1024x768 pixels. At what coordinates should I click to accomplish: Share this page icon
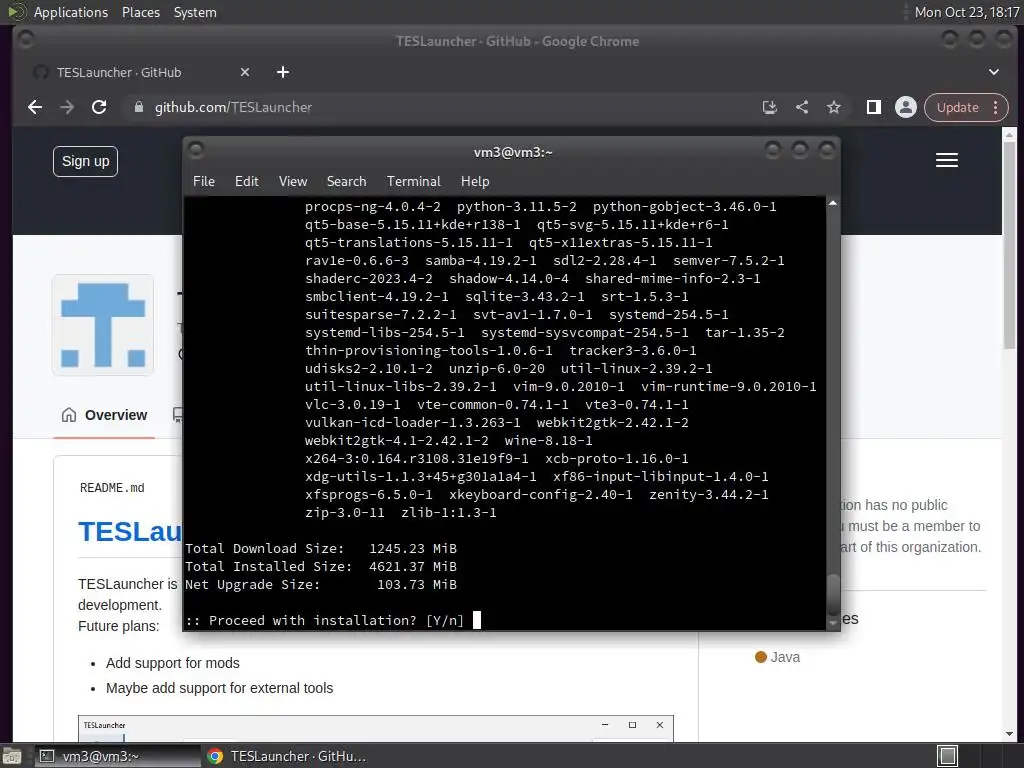(802, 107)
